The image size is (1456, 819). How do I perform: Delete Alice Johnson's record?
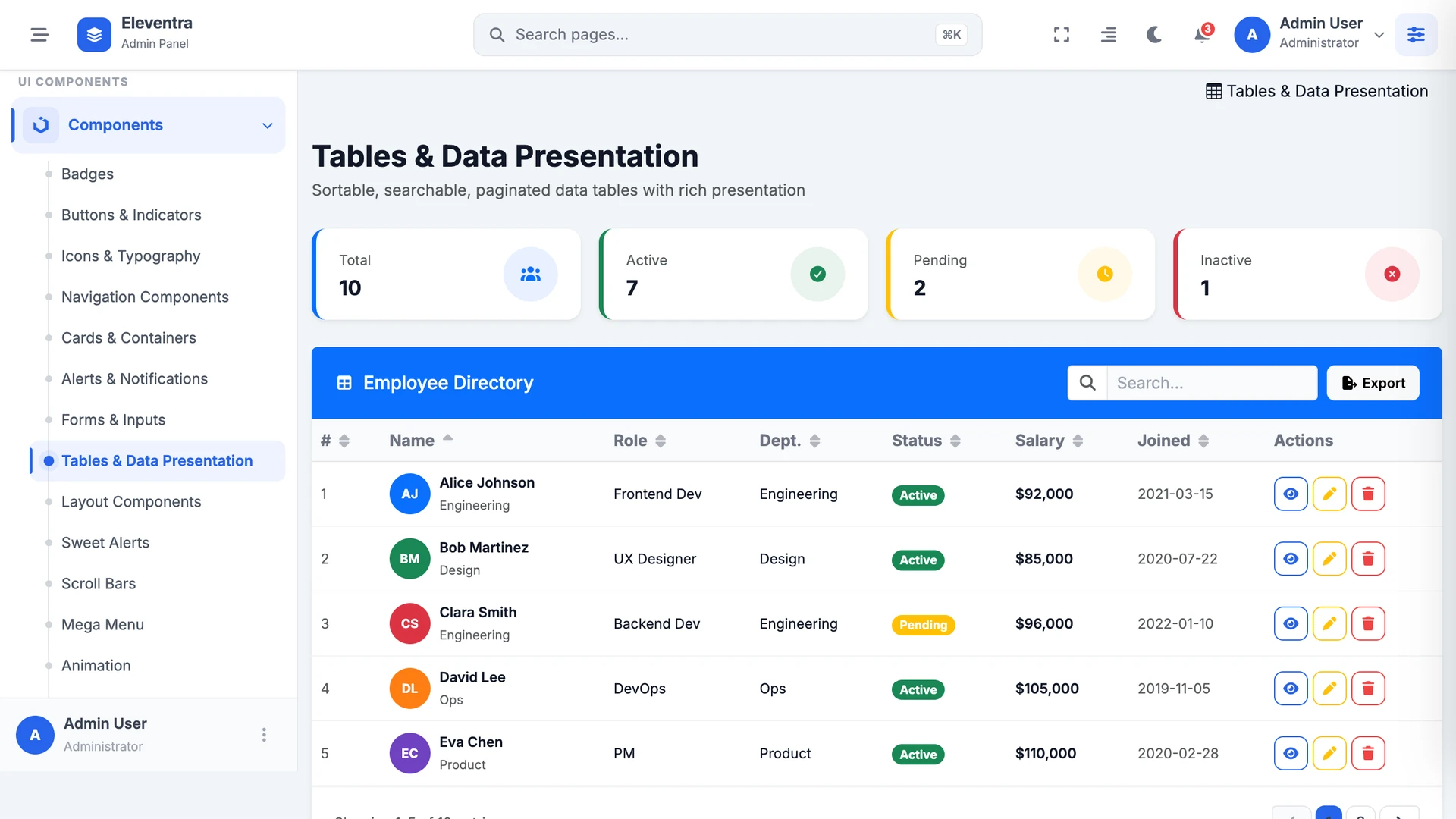click(x=1368, y=494)
